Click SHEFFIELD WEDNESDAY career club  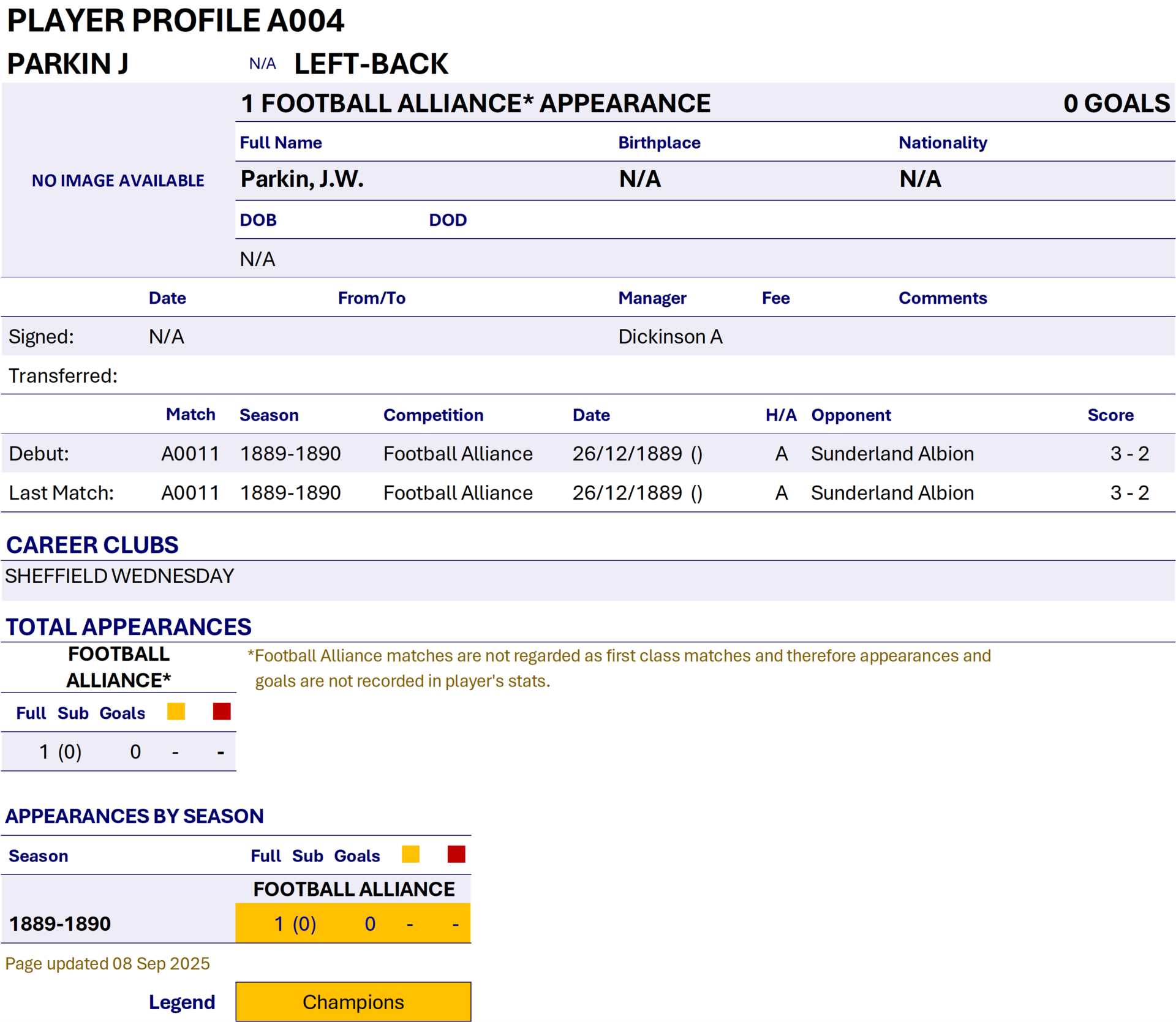(x=119, y=576)
